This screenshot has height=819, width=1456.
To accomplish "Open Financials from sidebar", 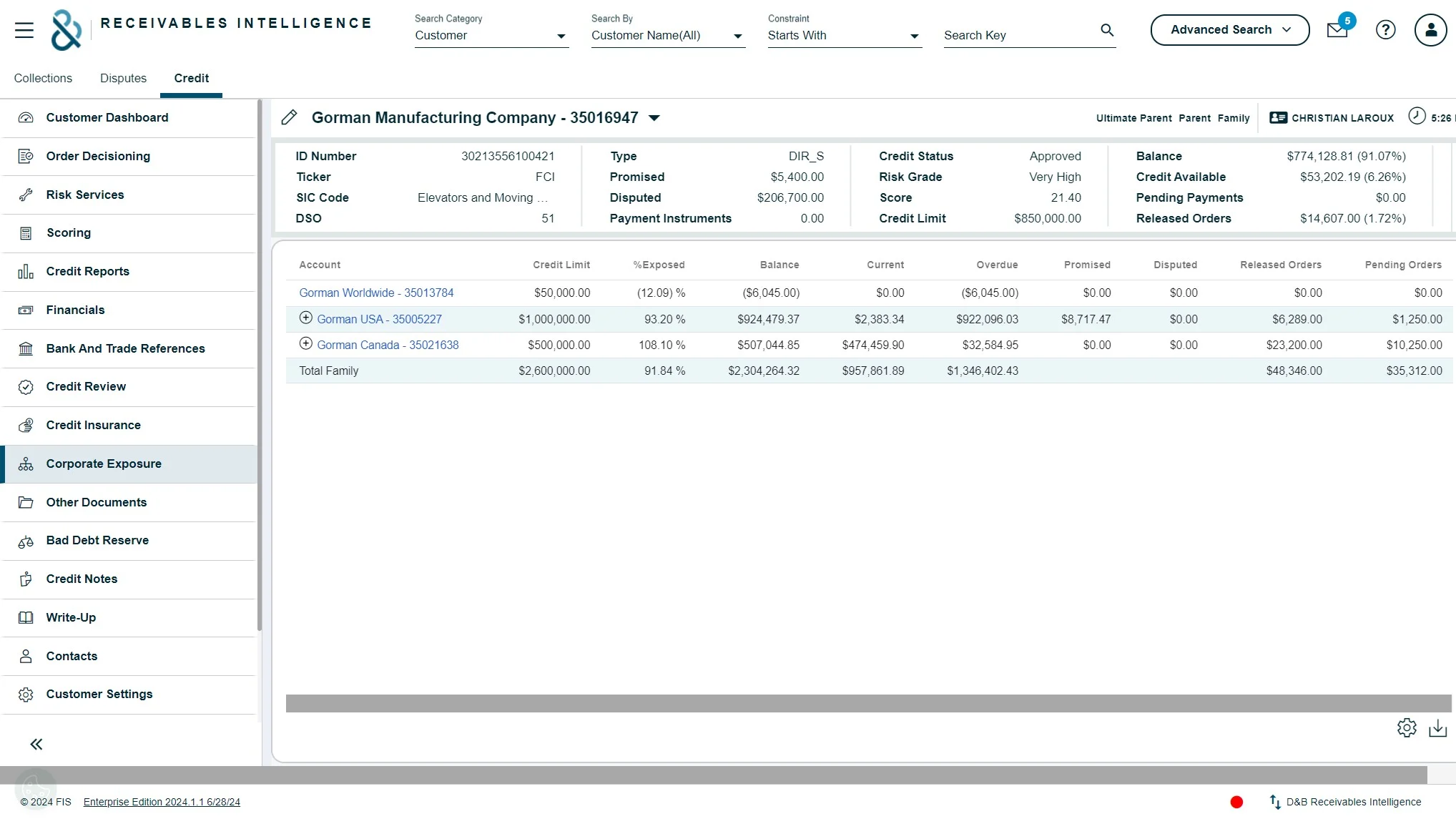I will [129, 310].
